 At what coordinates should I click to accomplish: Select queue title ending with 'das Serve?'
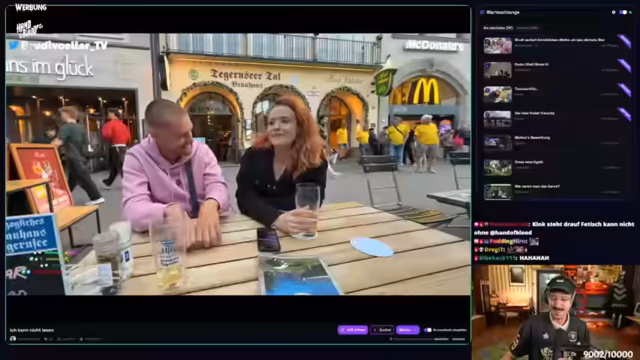tap(537, 187)
